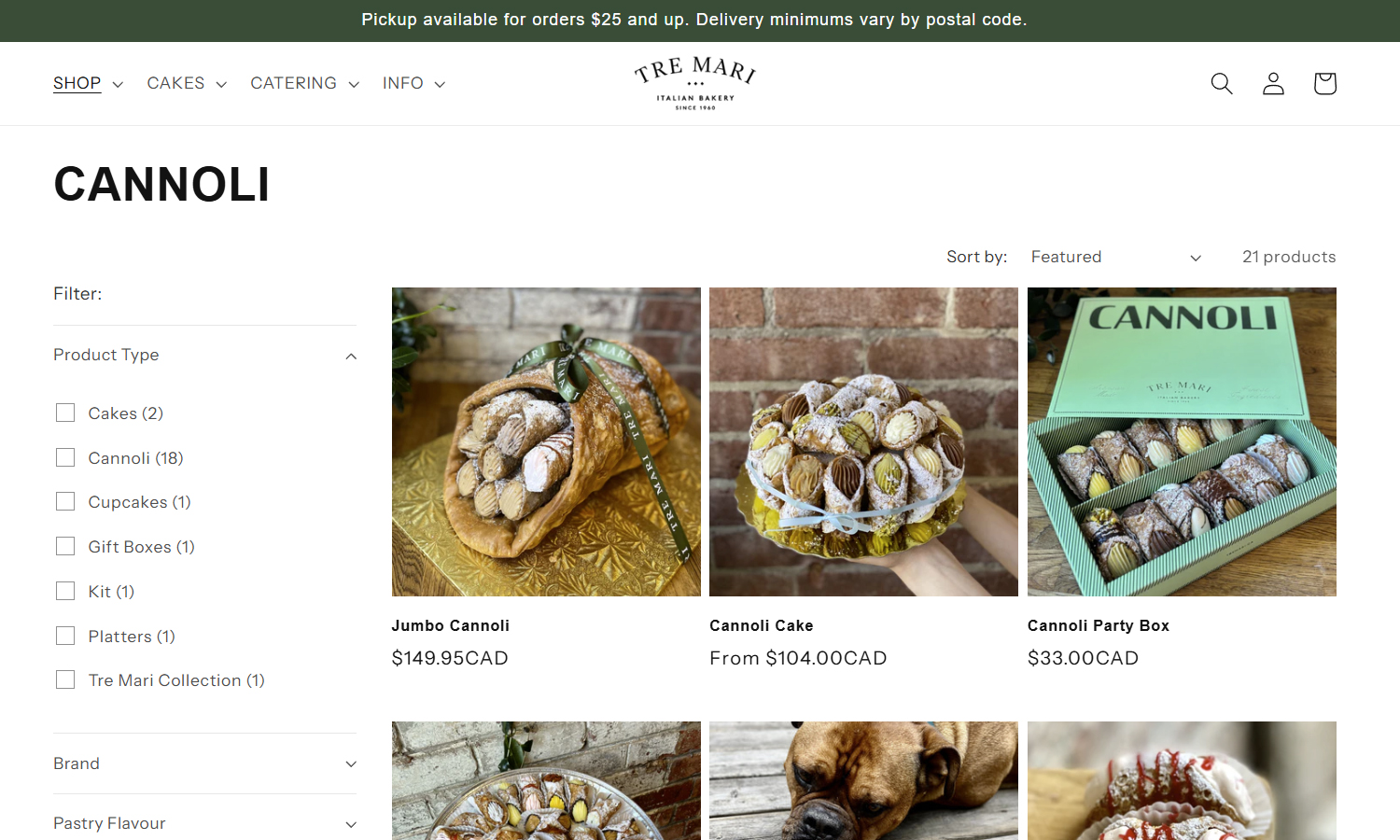Enable the Gift Boxes (1) filter
This screenshot has height=840, width=1400.
tap(65, 546)
